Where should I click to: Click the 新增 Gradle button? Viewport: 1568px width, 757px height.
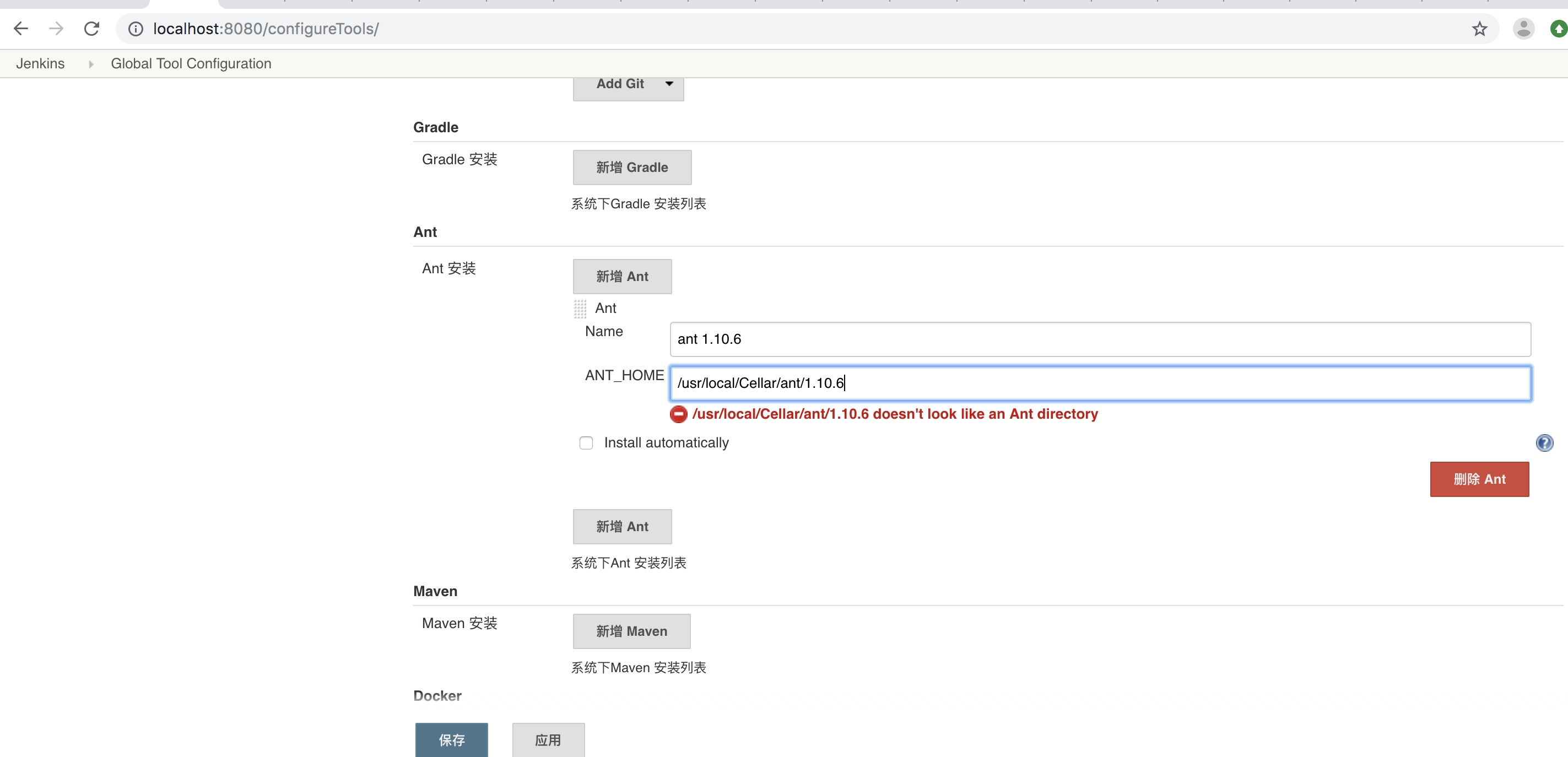pos(631,167)
